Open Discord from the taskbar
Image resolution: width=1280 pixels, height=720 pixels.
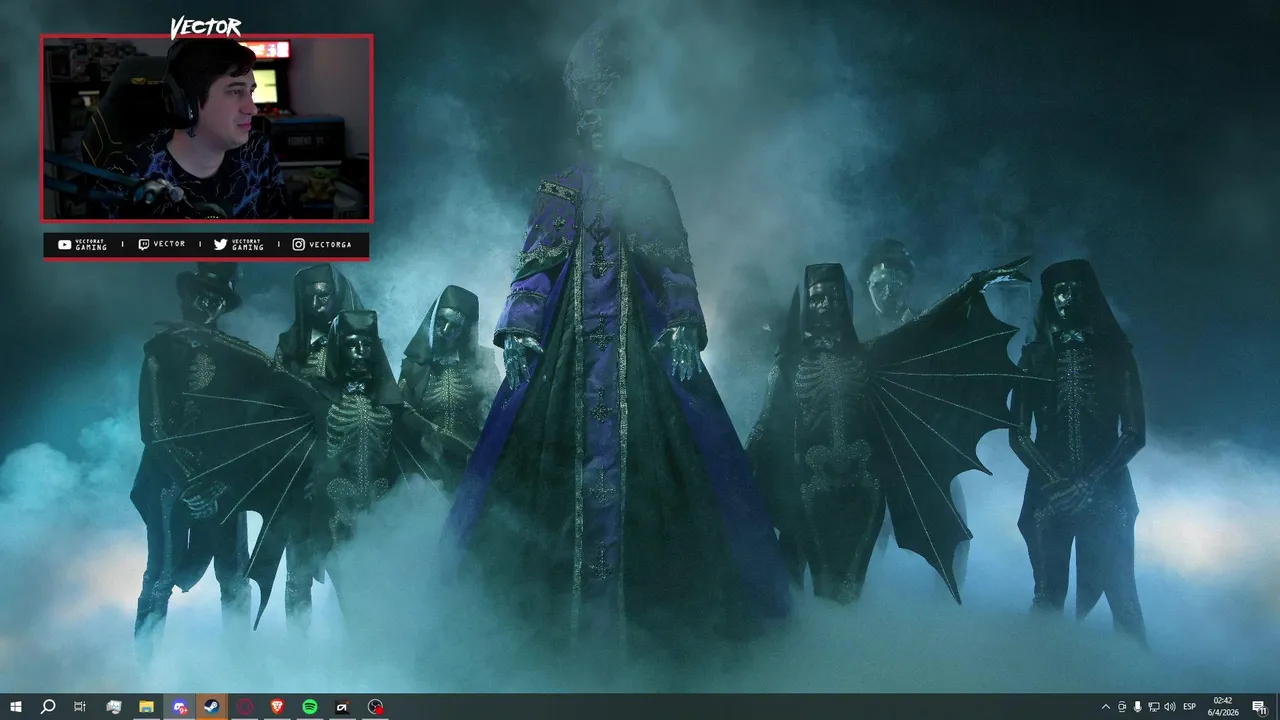pyautogui.click(x=179, y=707)
